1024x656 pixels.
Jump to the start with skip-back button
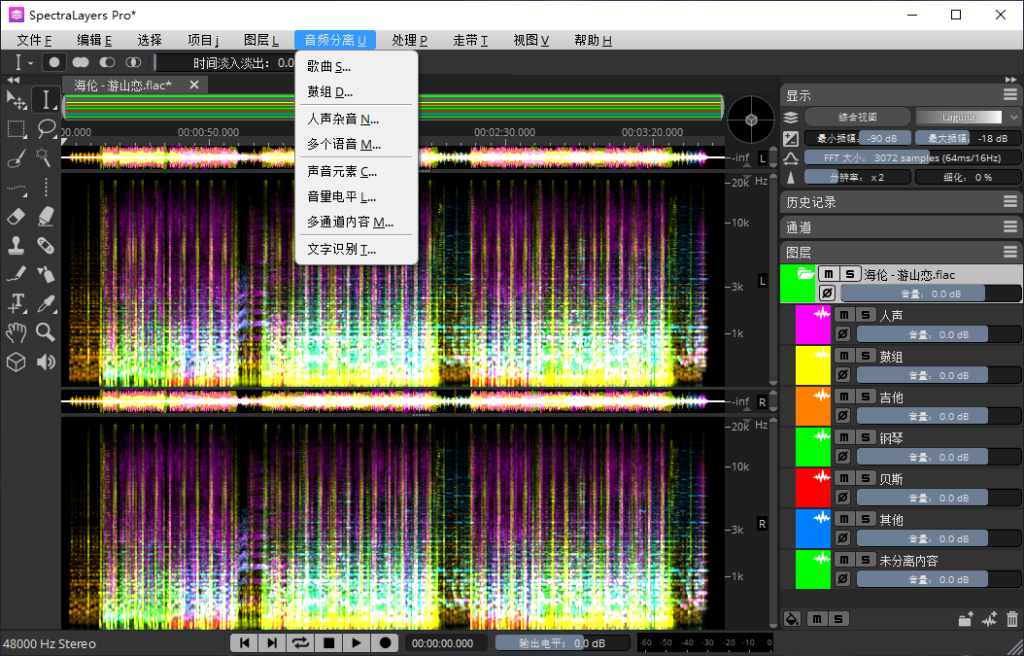244,643
